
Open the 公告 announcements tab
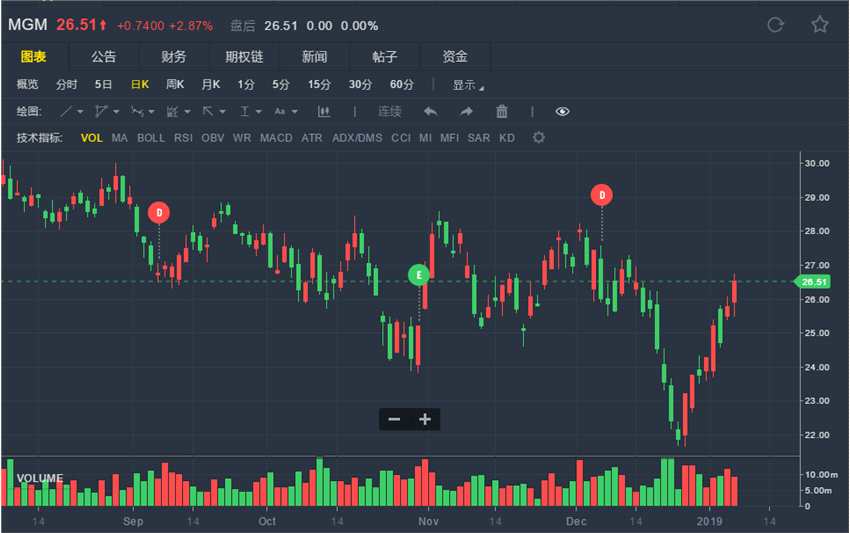pos(104,56)
